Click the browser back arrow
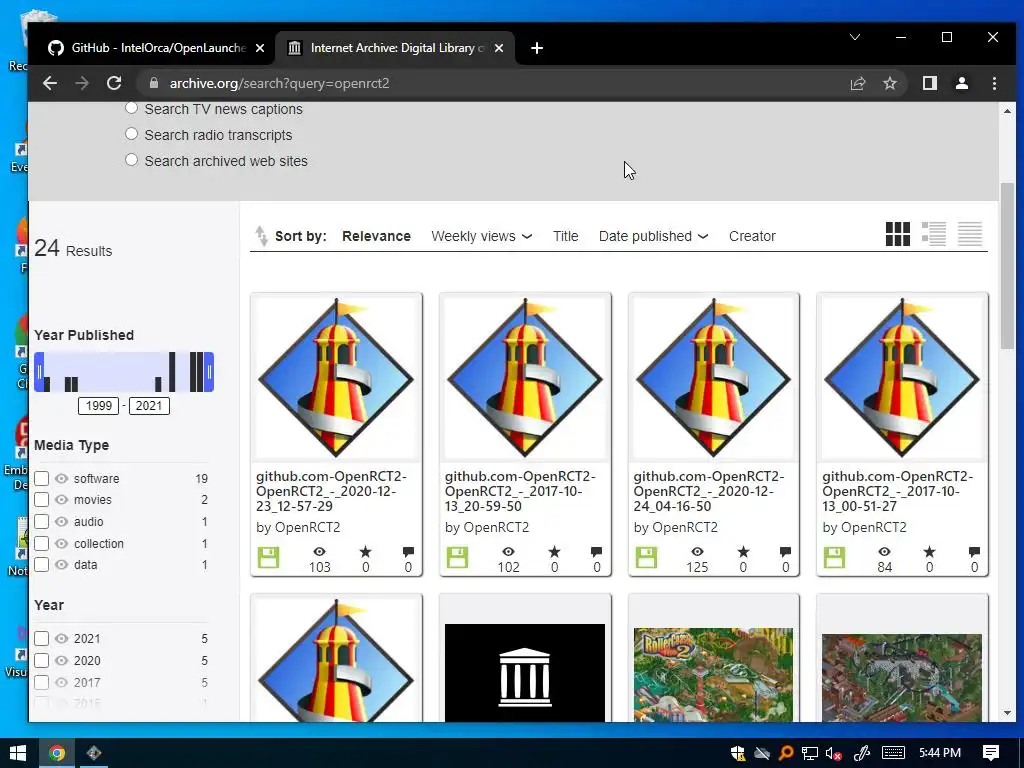 click(x=50, y=83)
